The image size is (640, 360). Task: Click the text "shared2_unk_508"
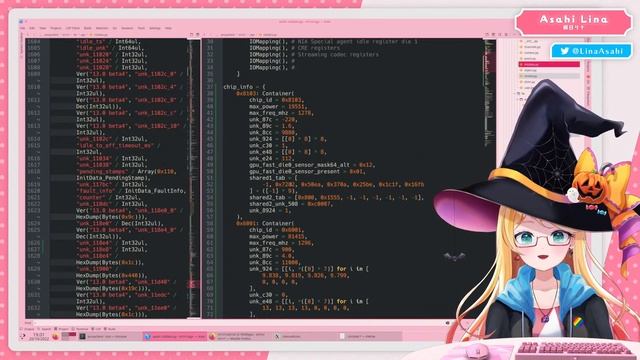273,204
